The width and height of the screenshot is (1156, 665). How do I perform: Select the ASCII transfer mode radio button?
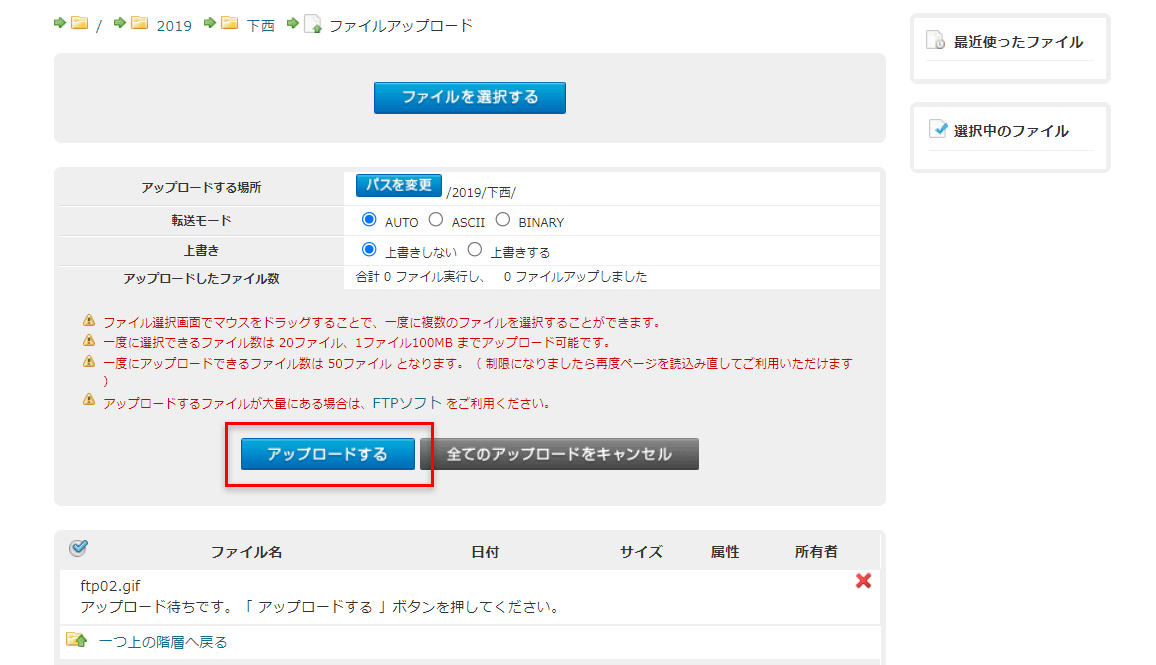click(x=436, y=220)
